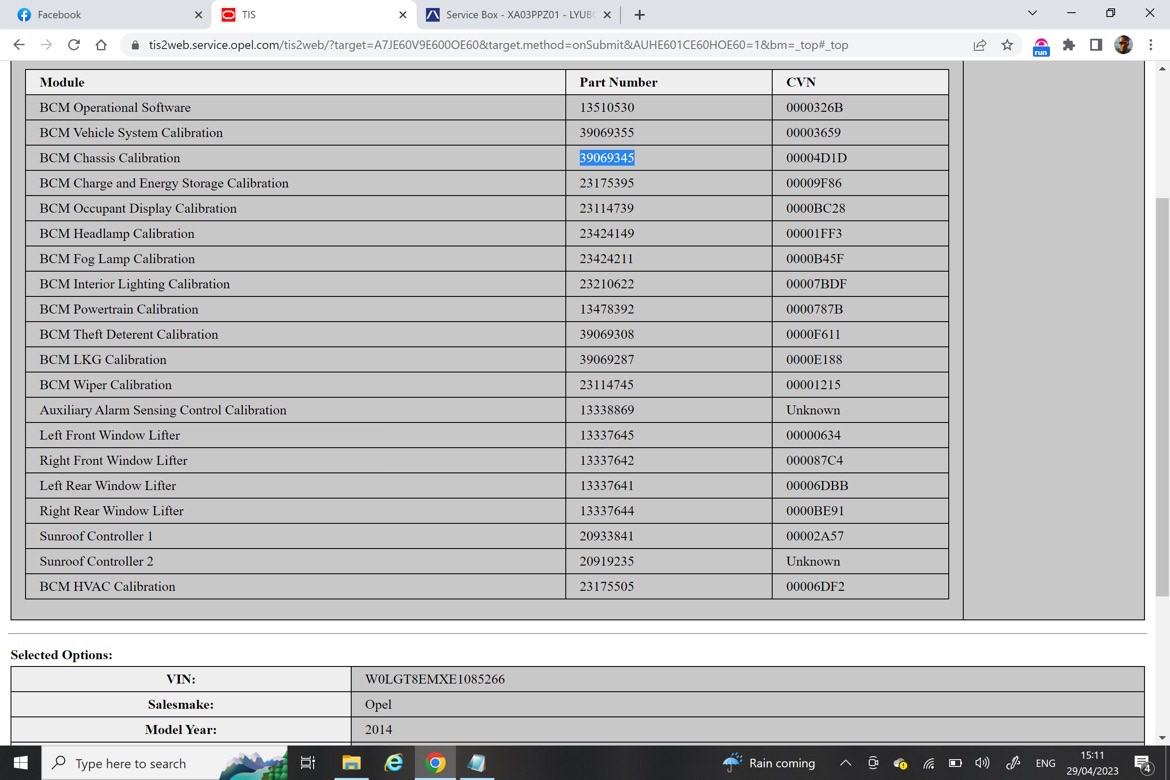Open Task View on taskbar

(307, 763)
